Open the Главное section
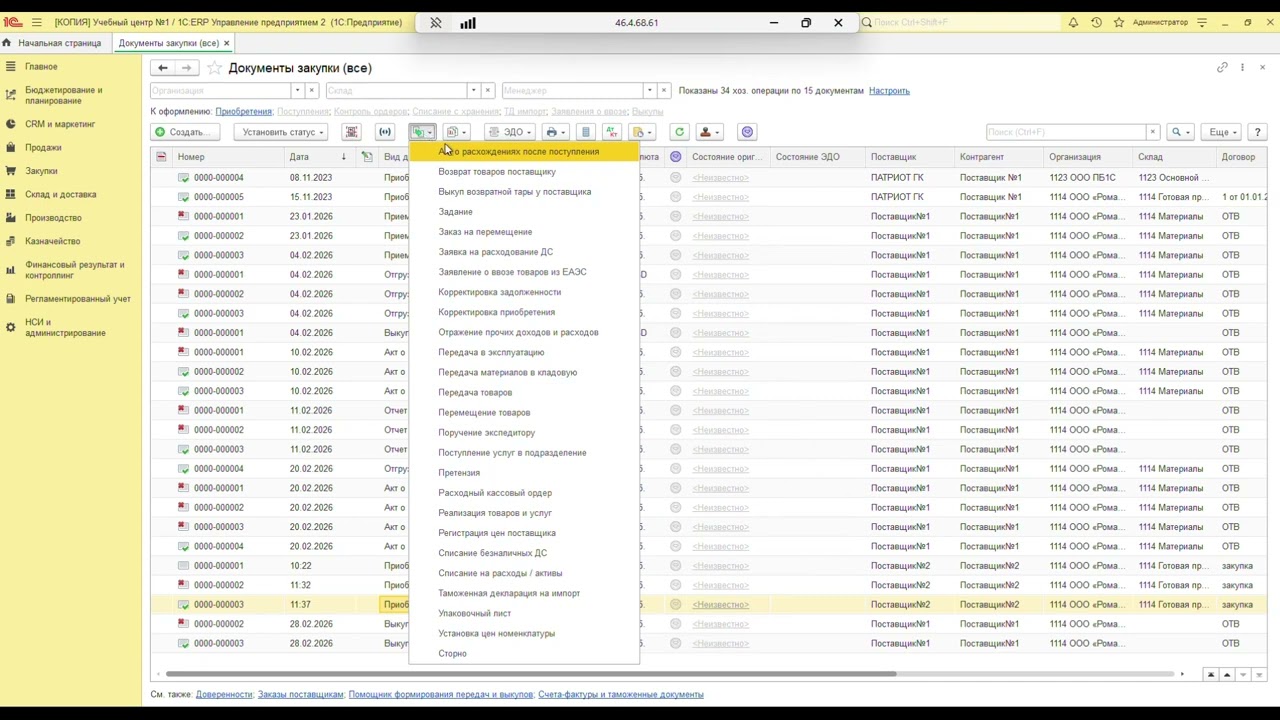The image size is (1280, 720). pyautogui.click(x=41, y=66)
